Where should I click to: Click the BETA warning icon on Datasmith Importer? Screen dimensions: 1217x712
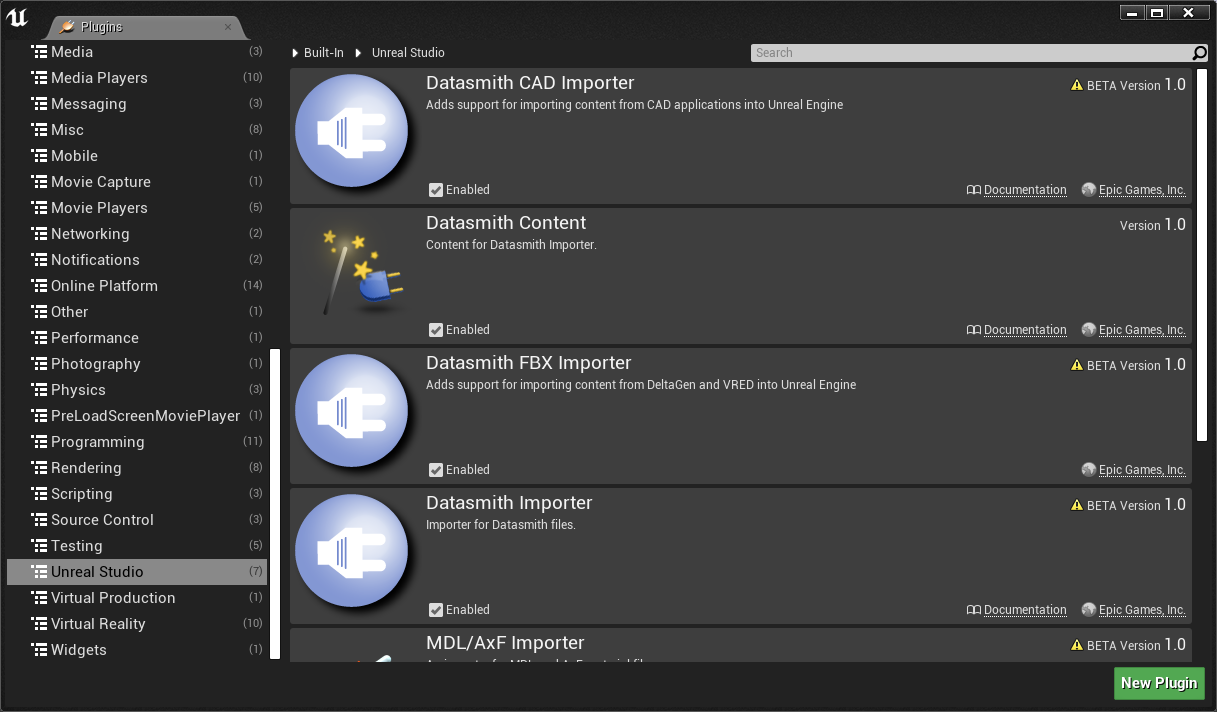coord(1077,506)
